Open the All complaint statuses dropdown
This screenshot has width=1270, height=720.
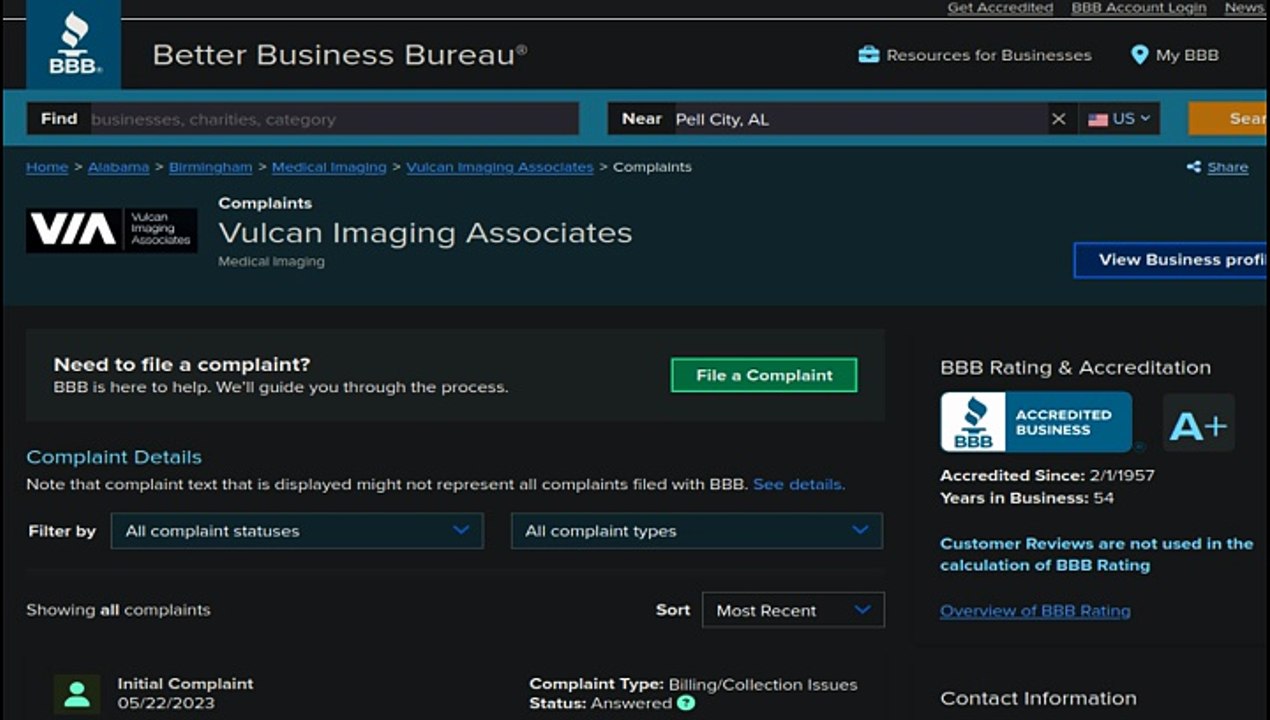297,531
